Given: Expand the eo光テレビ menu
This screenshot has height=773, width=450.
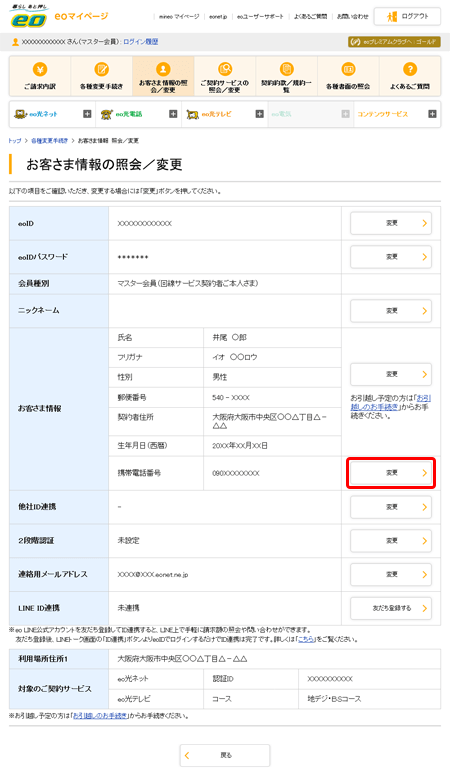Looking at the screenshot, I should [x=259, y=114].
